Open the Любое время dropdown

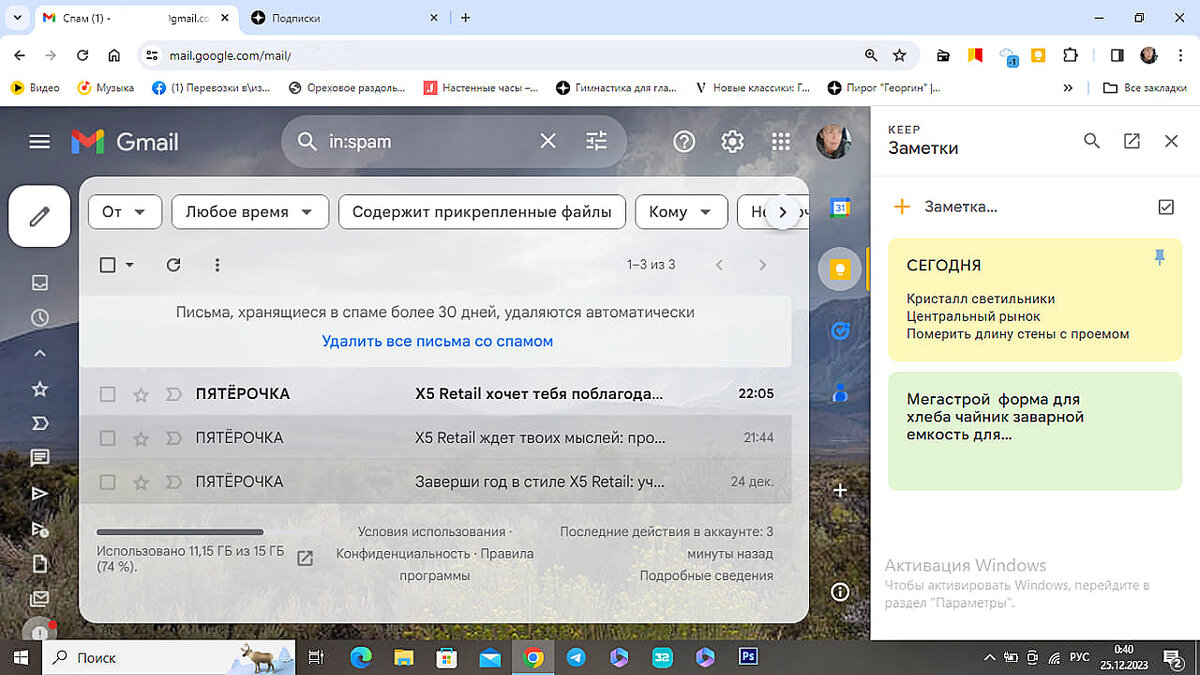tap(249, 211)
